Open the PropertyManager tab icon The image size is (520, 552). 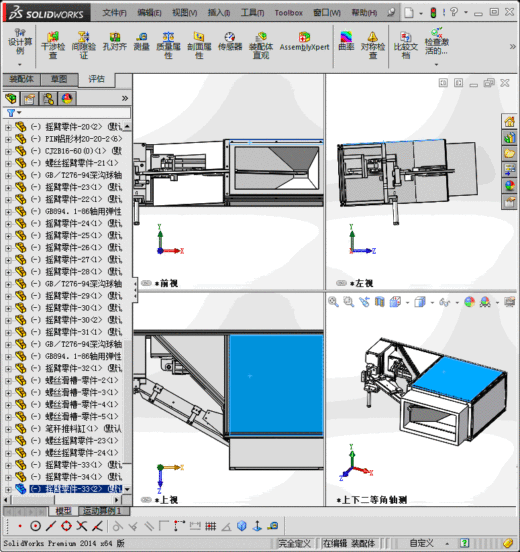pos(30,99)
